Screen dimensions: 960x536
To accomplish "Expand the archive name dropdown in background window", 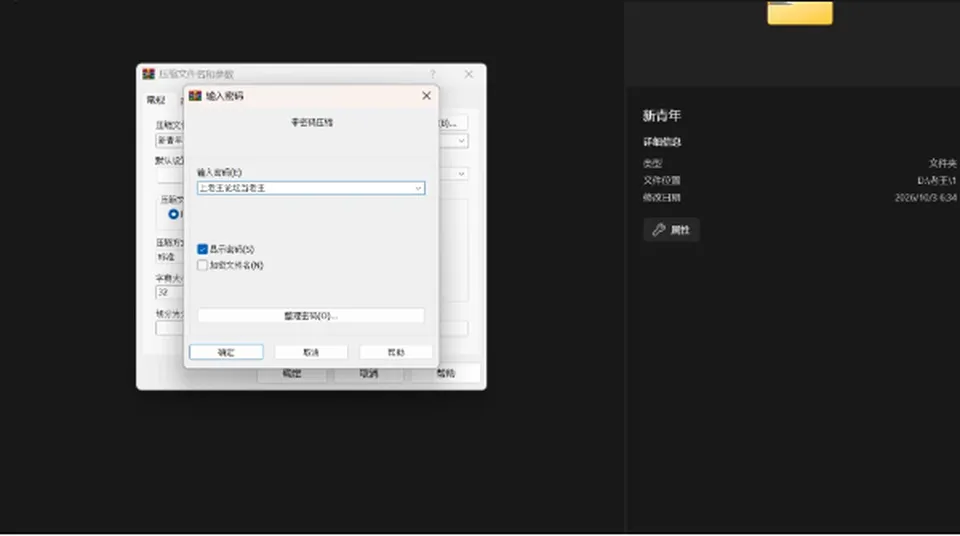I will pyautogui.click(x=462, y=141).
